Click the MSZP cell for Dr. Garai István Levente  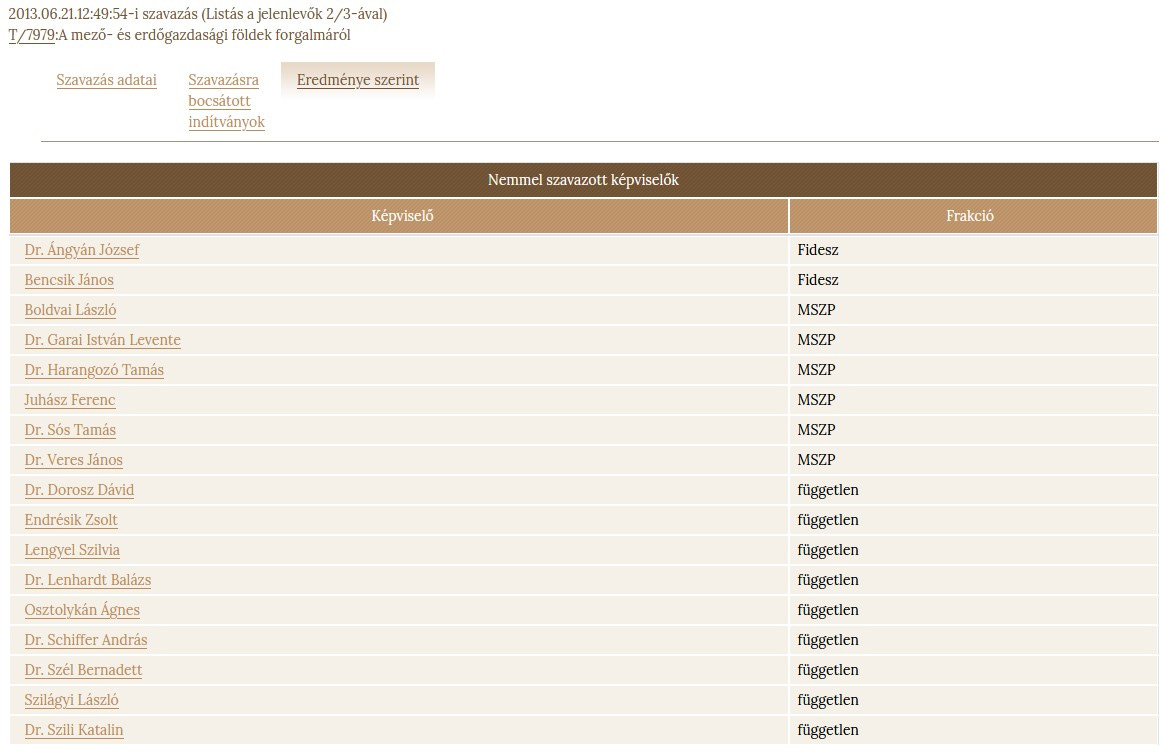pyautogui.click(x=973, y=340)
